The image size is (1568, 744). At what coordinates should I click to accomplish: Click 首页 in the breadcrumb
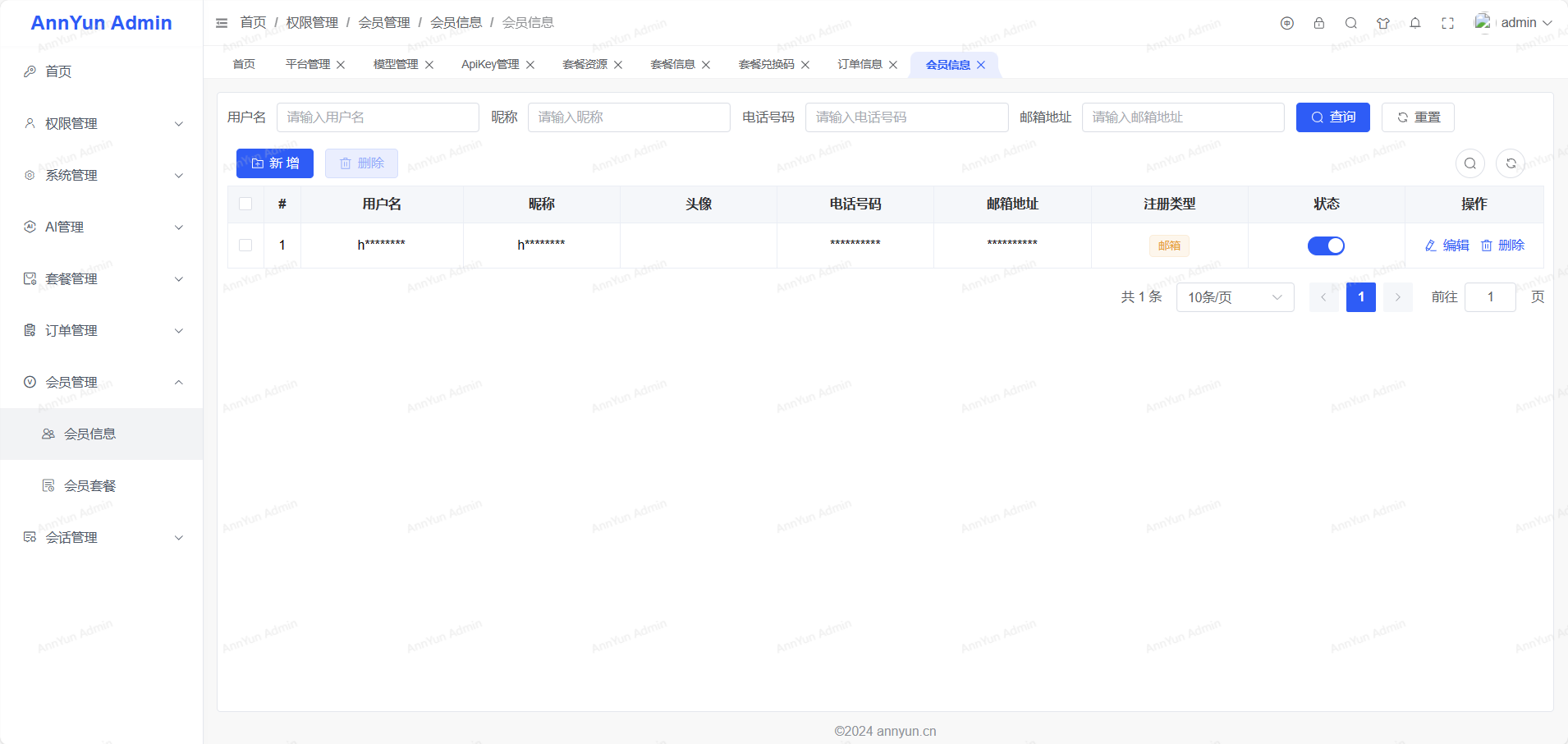point(253,22)
